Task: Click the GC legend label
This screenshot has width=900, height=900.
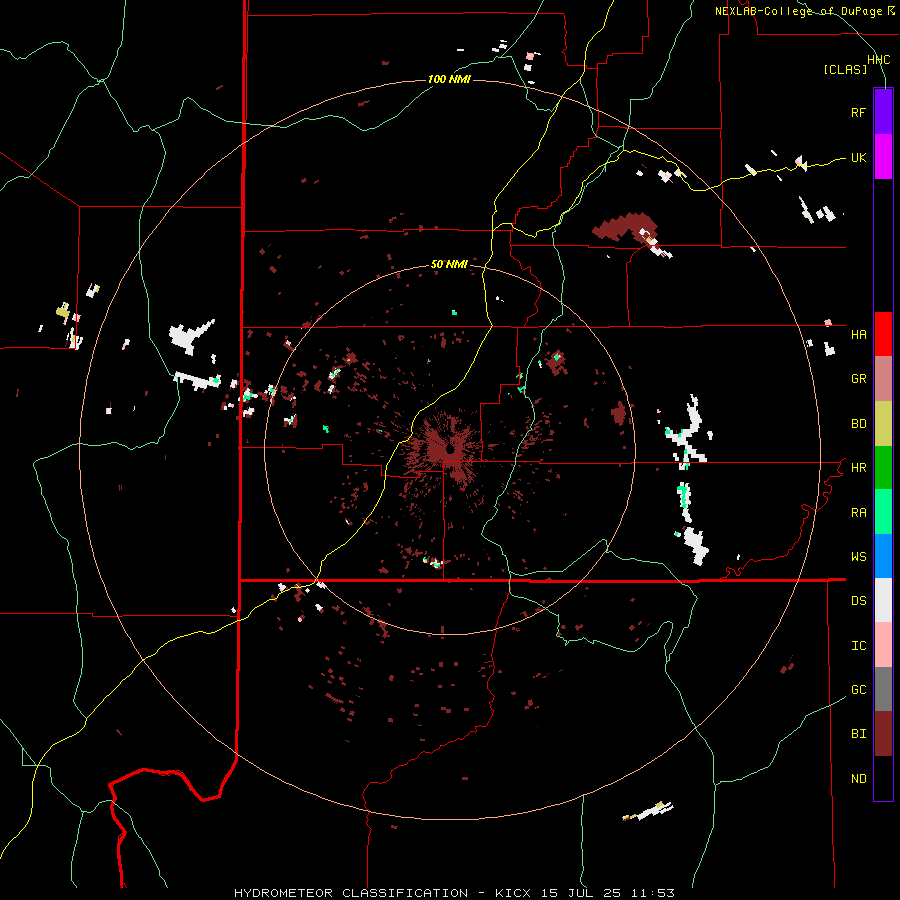Action: pos(858,690)
